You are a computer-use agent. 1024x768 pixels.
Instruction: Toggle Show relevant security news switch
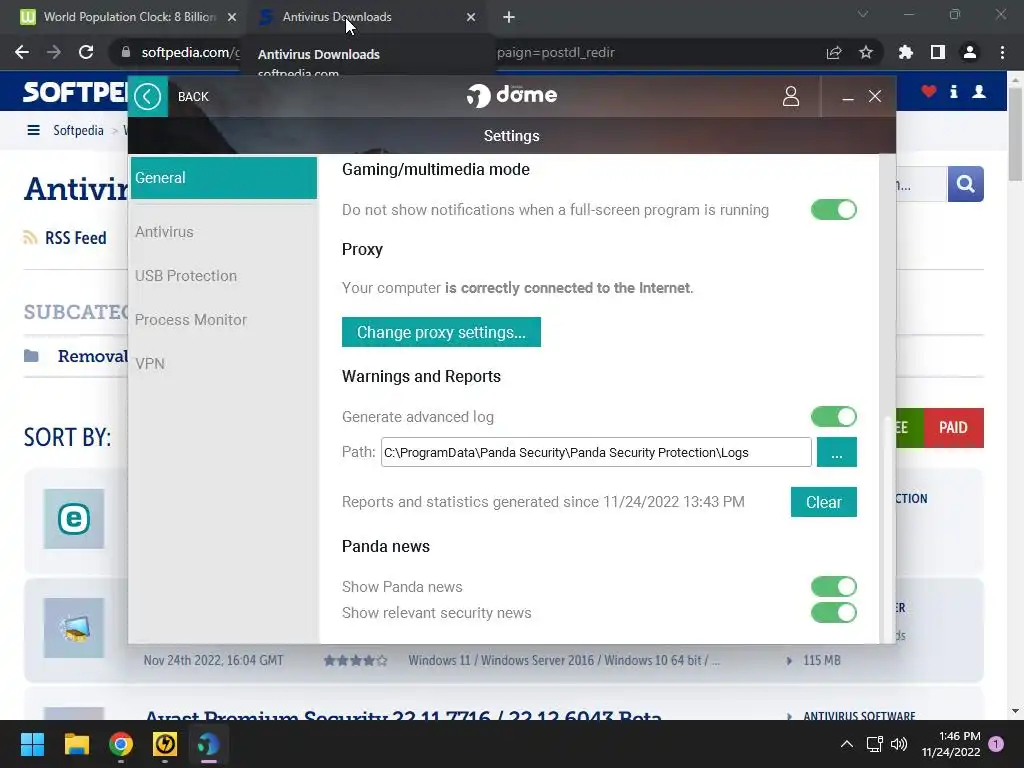click(833, 613)
